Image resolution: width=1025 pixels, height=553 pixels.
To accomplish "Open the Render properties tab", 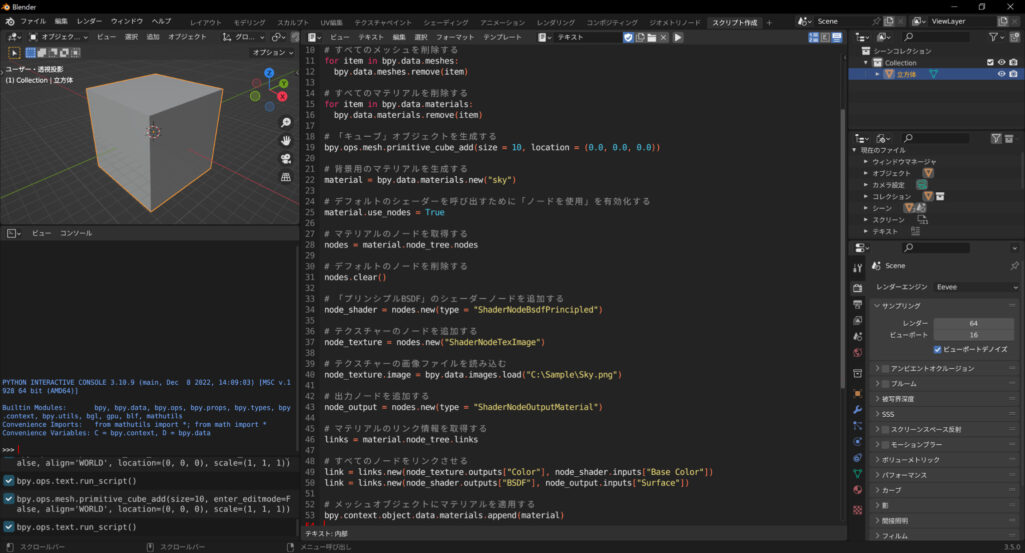I will [x=858, y=288].
